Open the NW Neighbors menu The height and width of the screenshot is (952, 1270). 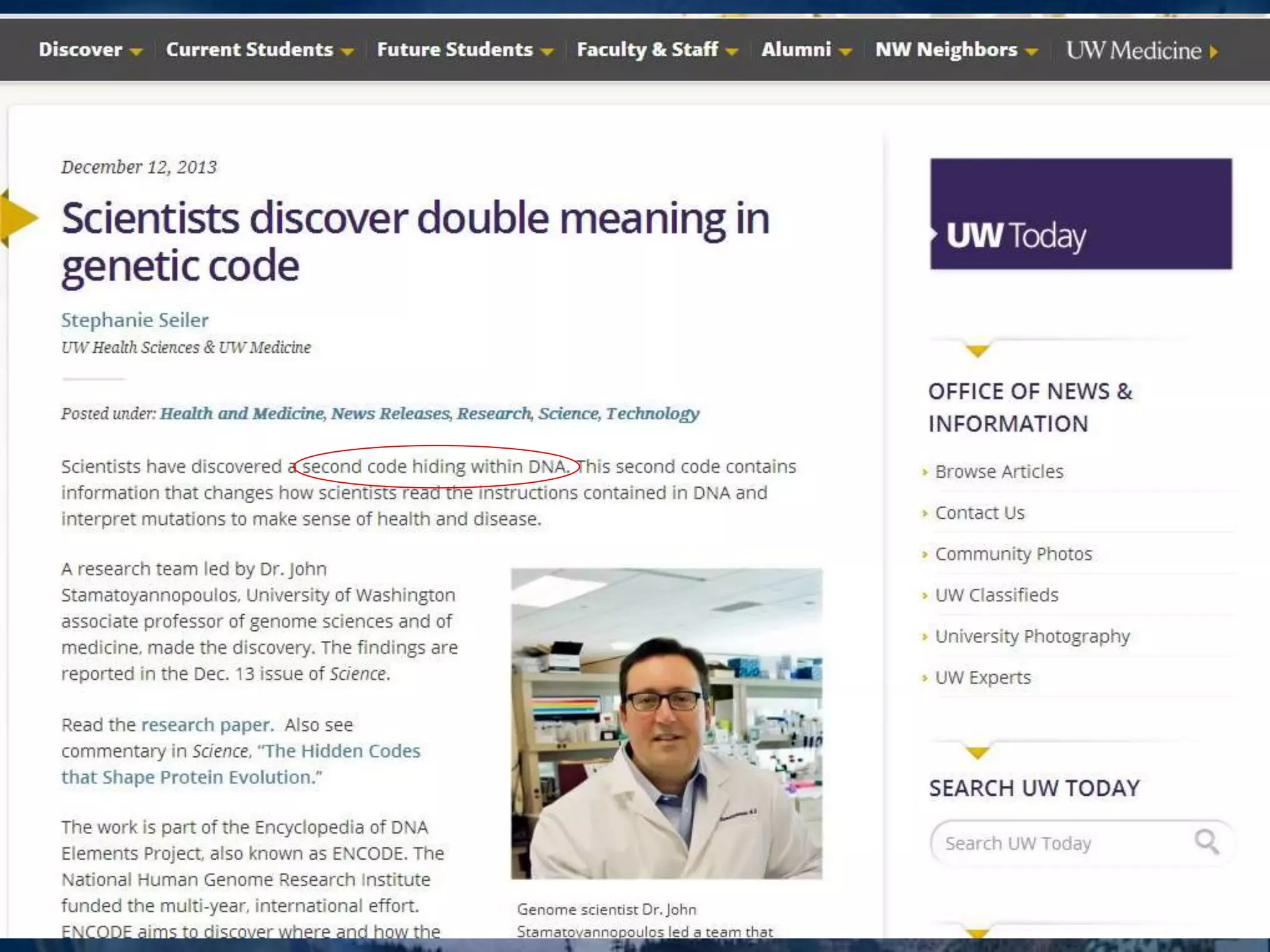(x=946, y=50)
